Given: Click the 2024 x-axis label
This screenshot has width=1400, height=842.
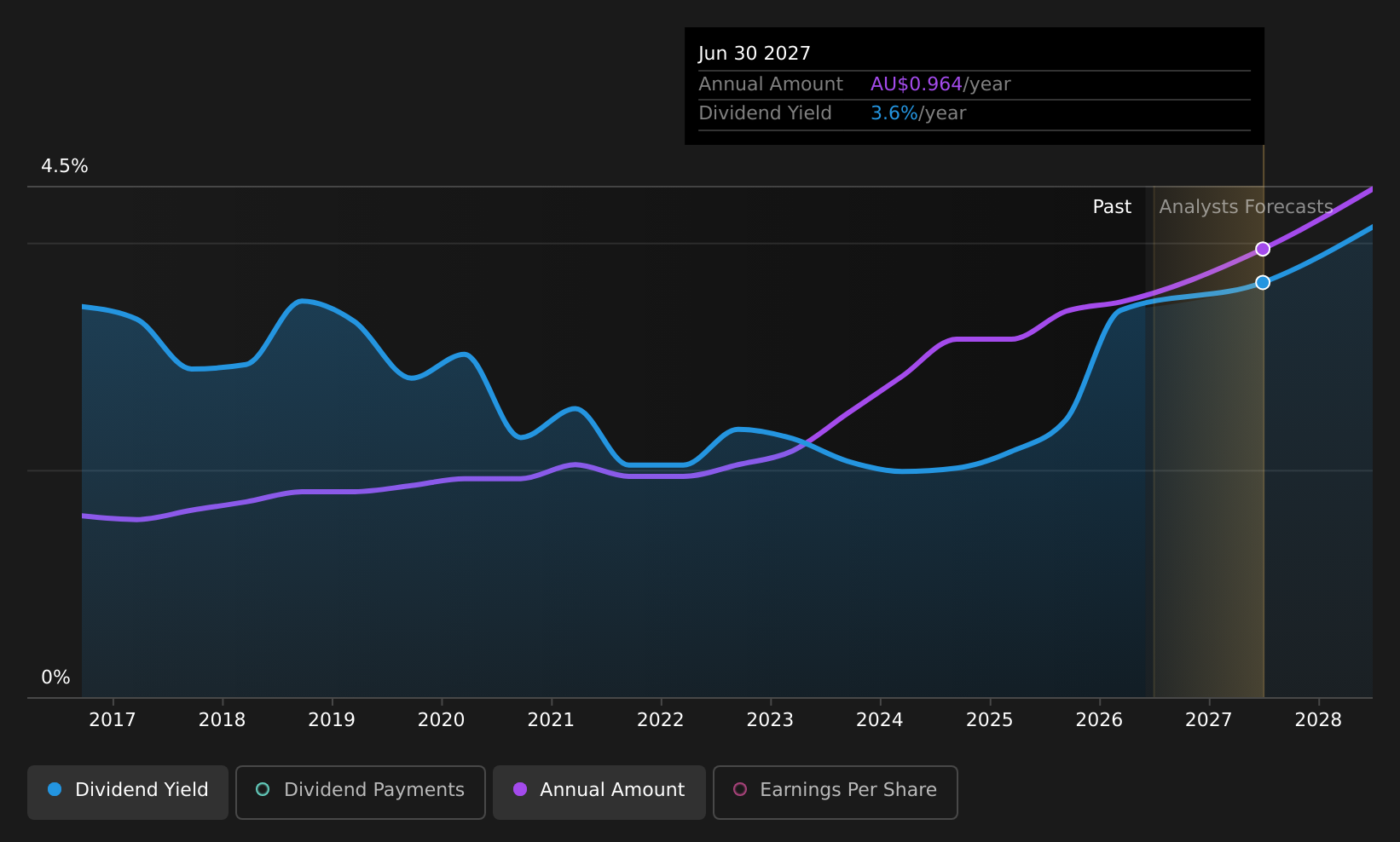Looking at the screenshot, I should click(x=880, y=720).
